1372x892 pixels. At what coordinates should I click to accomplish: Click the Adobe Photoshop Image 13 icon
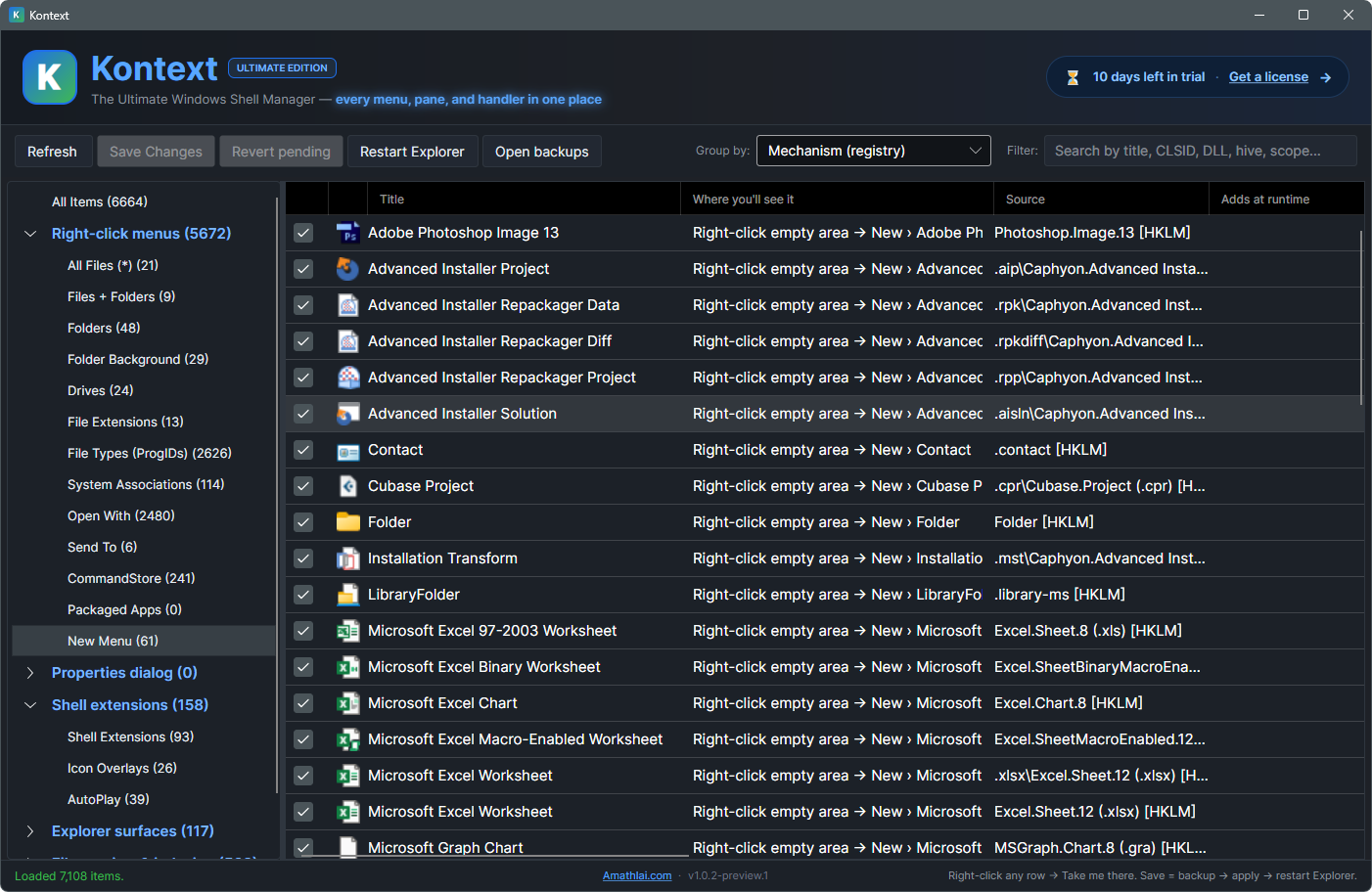coord(347,233)
